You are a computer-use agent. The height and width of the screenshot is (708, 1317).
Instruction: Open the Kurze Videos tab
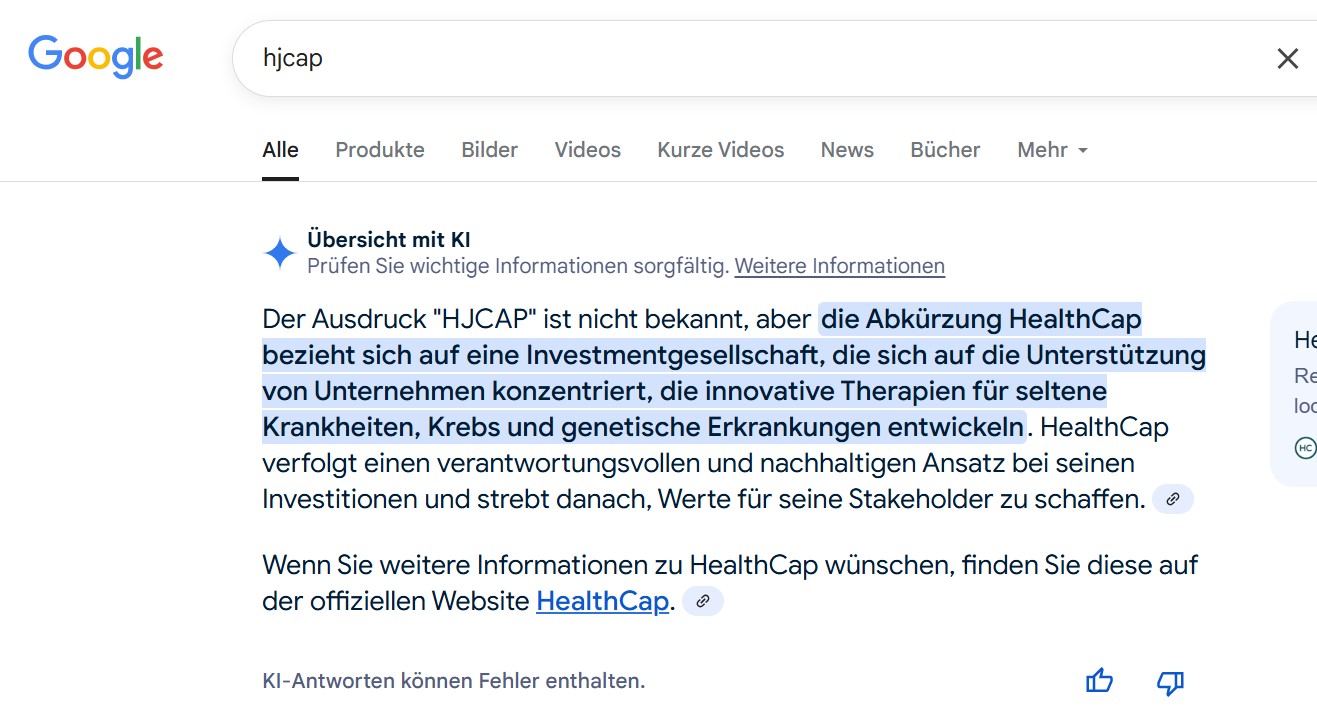[721, 150]
